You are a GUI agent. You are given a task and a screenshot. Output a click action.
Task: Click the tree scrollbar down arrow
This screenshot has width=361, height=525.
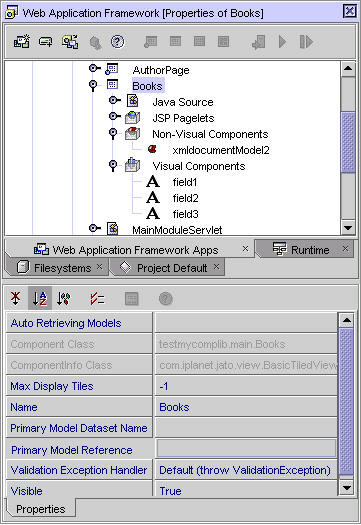click(x=348, y=228)
